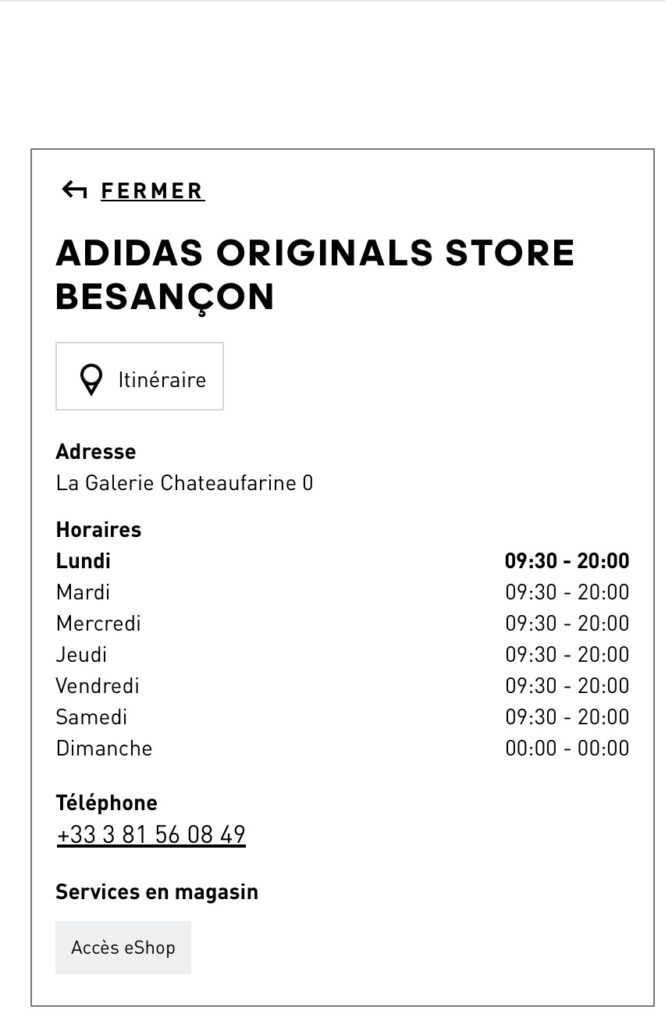Click the address La Galerie Chateaufarine 0
The image size is (665, 1024).
point(184,484)
